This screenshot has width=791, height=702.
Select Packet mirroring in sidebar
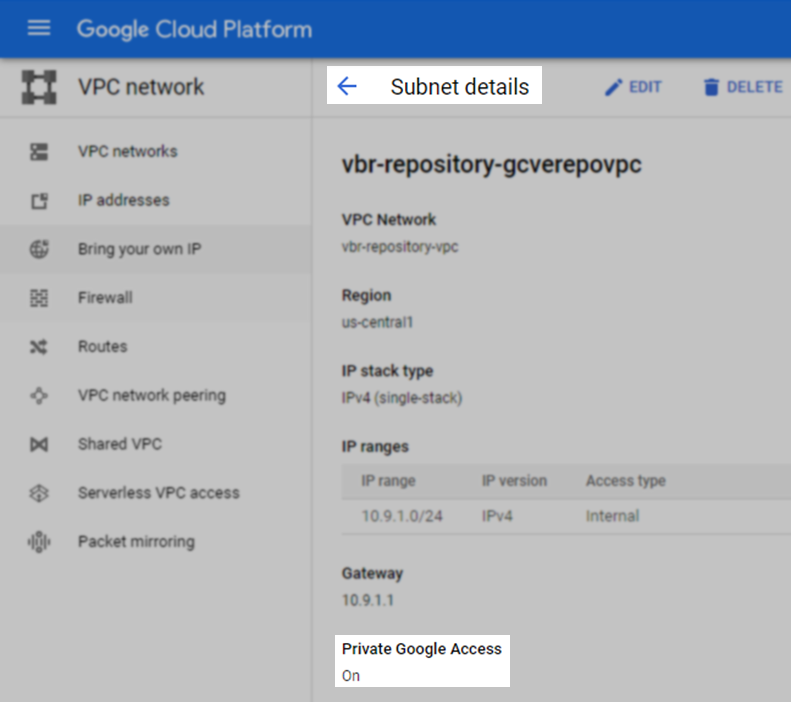tap(136, 542)
